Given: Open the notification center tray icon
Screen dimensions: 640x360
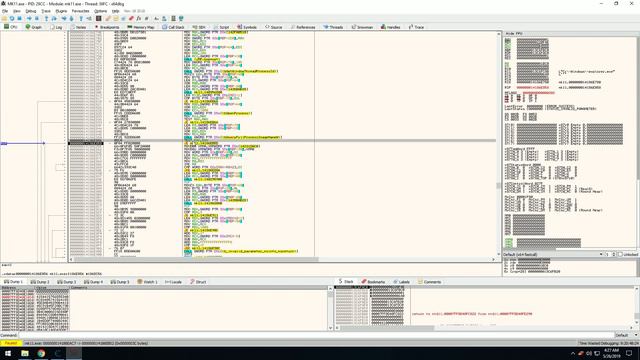Looking at the screenshot, I should [x=629, y=353].
